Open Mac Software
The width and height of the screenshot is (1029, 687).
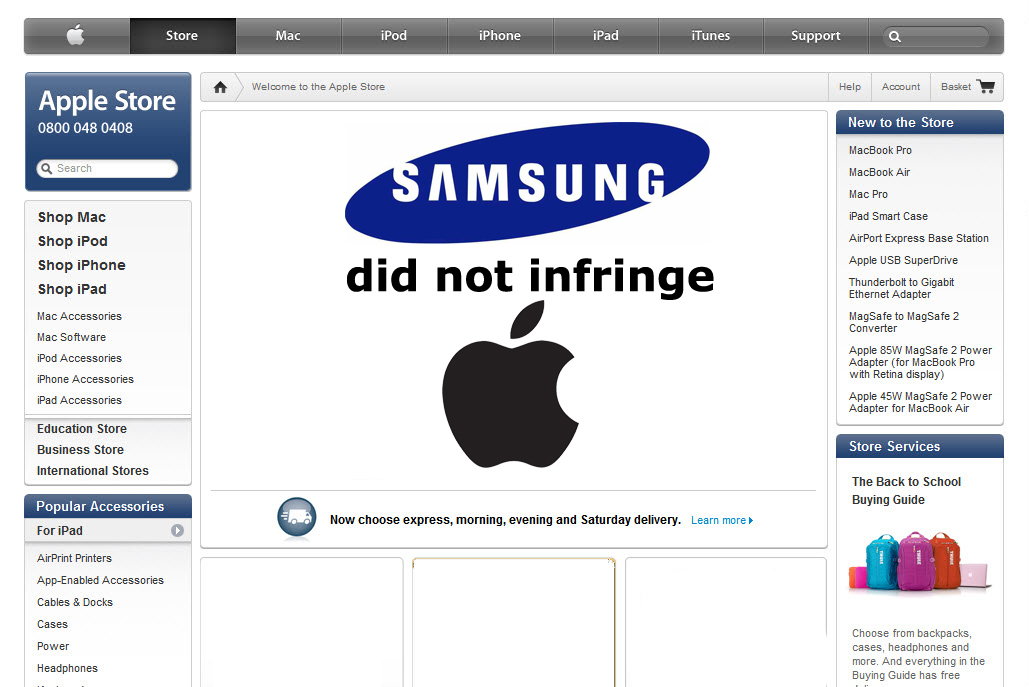coord(72,337)
